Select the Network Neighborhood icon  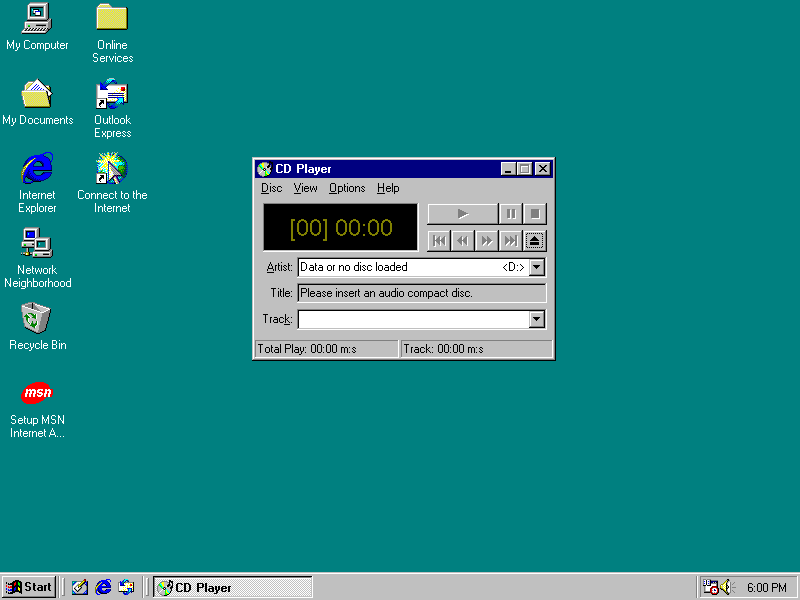pyautogui.click(x=37, y=258)
